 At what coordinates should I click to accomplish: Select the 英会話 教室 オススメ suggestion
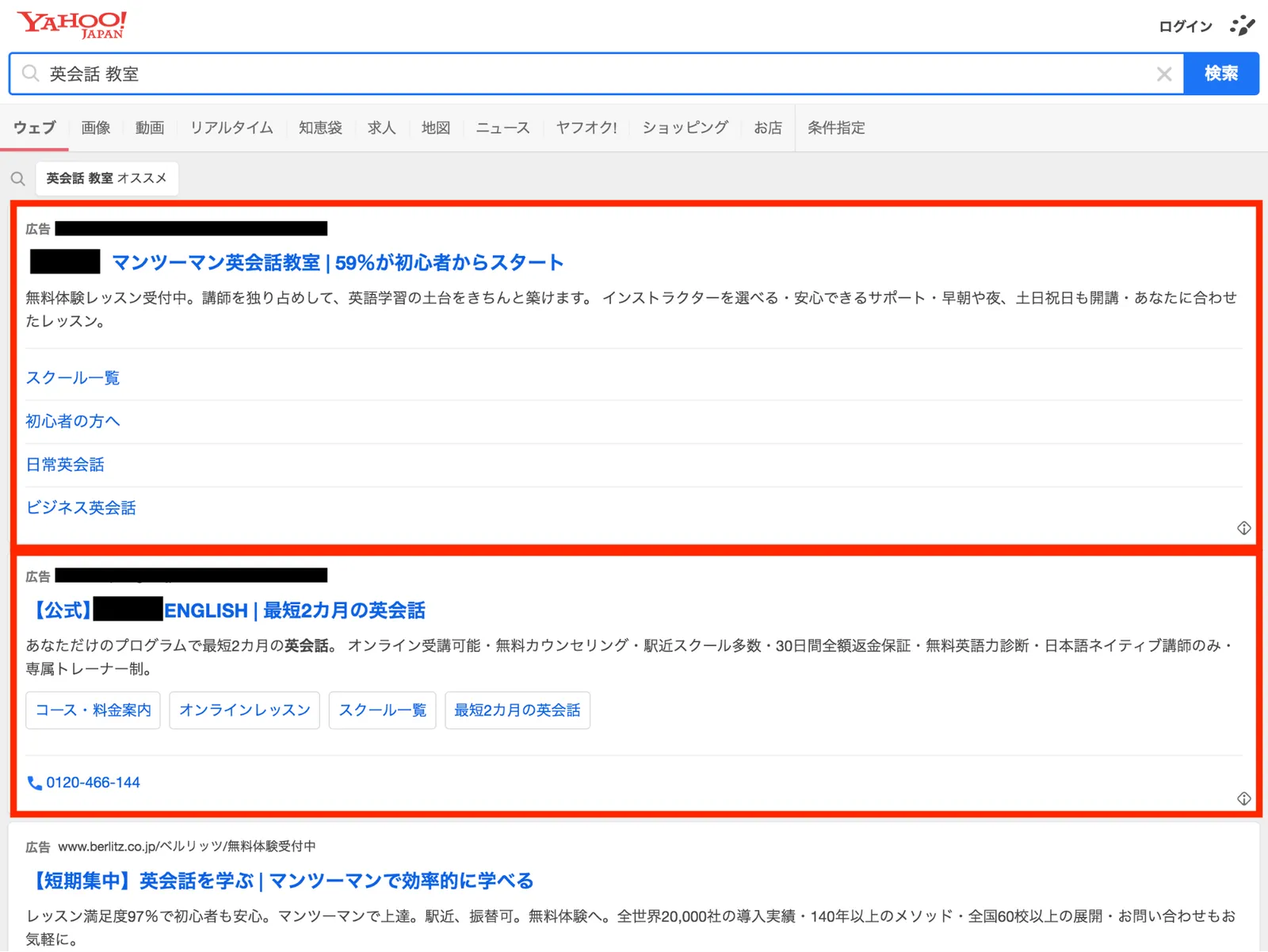(107, 178)
